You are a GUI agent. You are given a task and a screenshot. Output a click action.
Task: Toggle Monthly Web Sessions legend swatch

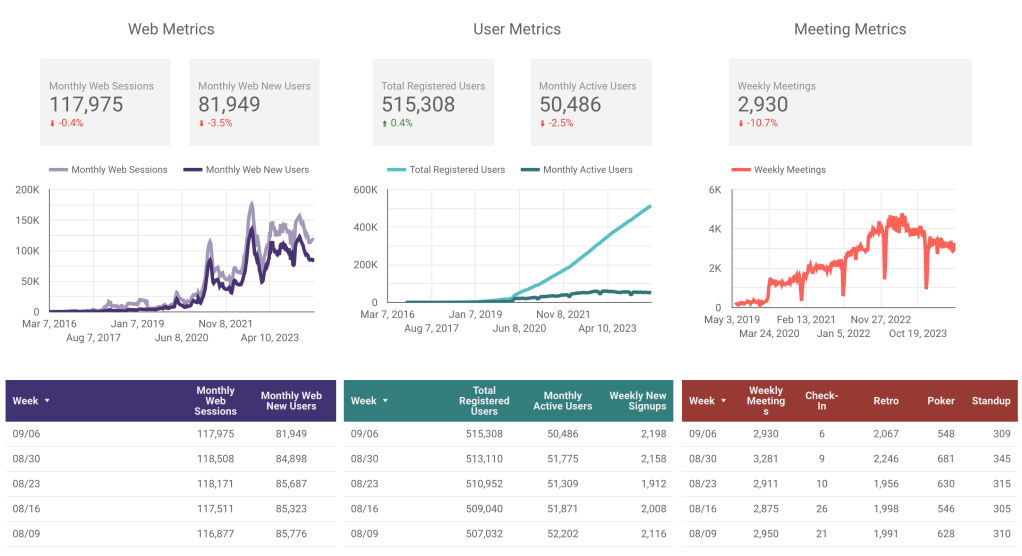pos(58,170)
